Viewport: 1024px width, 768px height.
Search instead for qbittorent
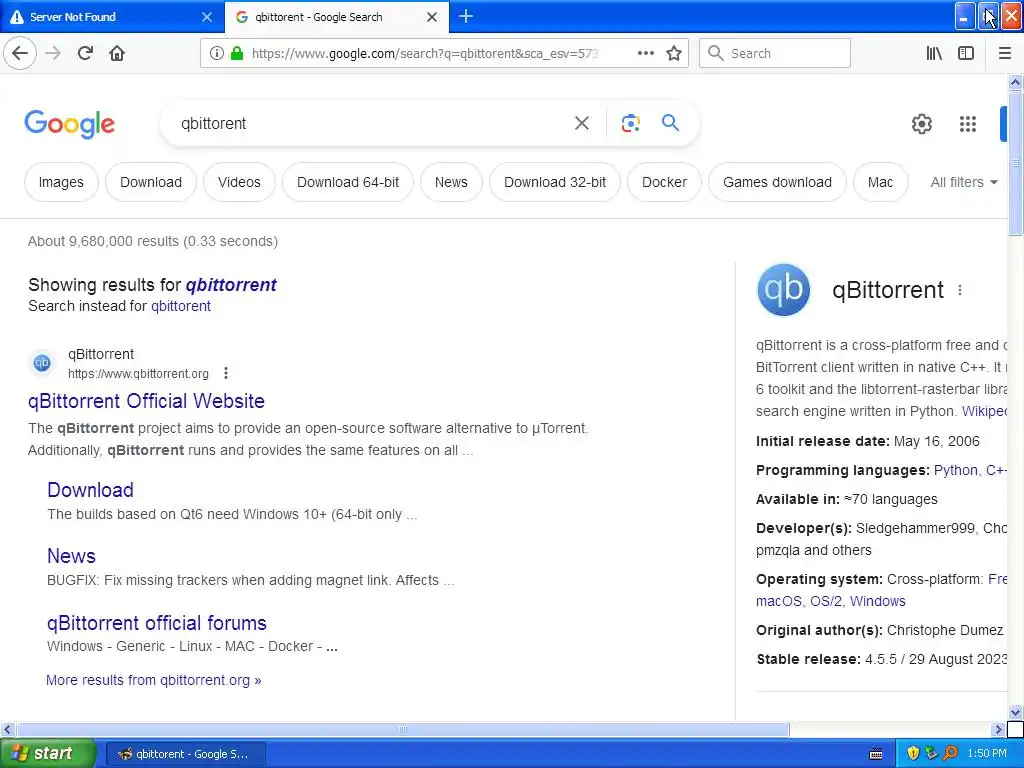tap(181, 306)
